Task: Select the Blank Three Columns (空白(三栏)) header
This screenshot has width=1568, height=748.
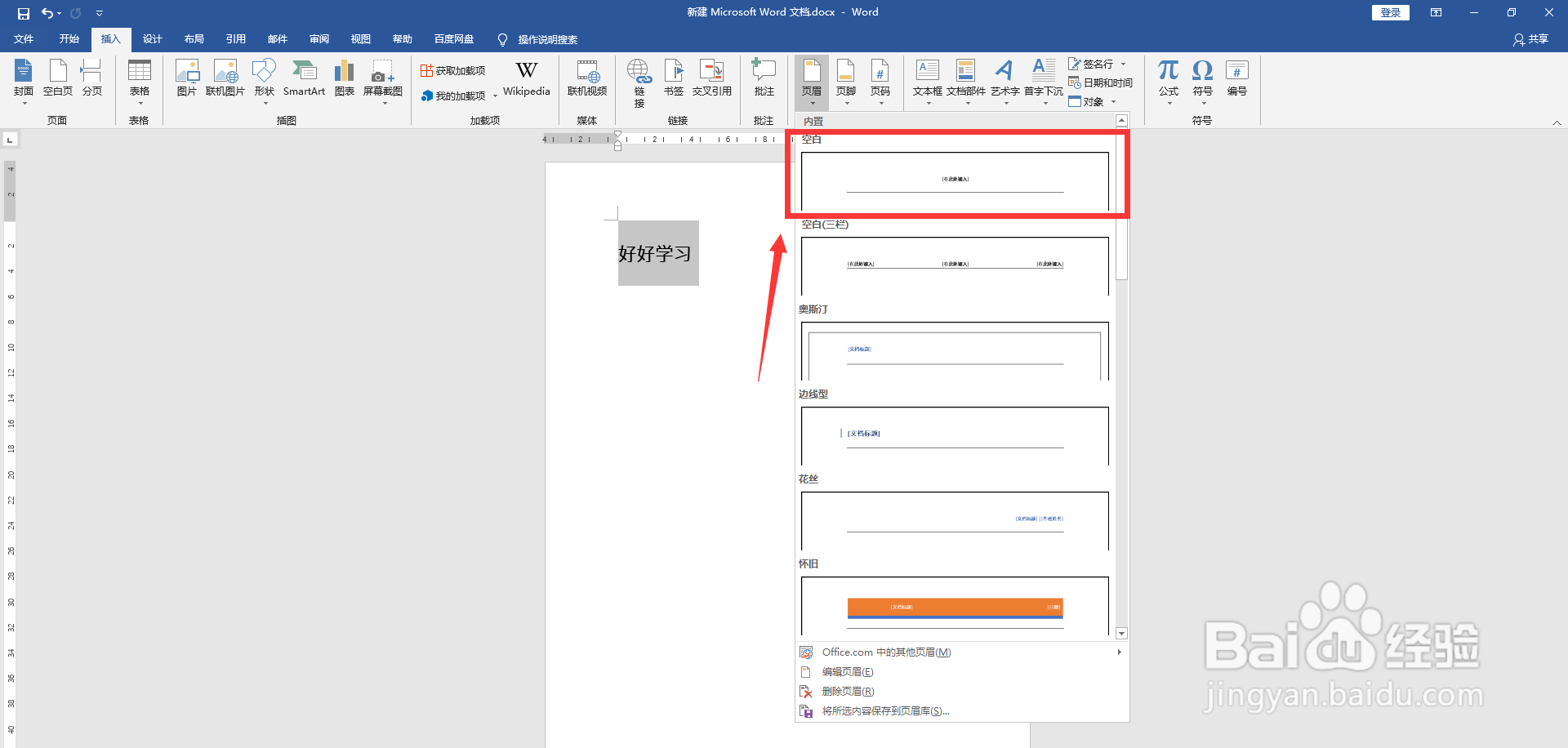Action: click(955, 266)
